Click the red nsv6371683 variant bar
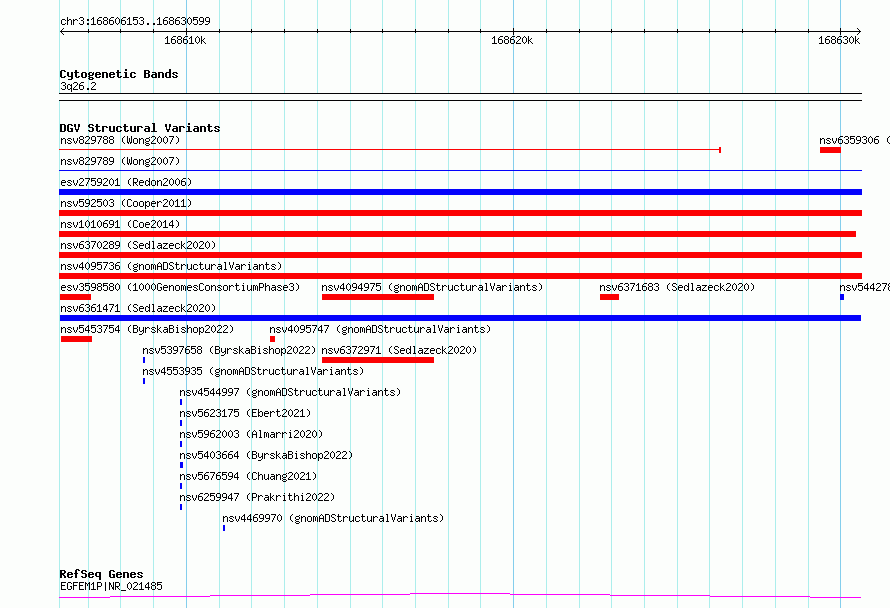Screen dimensions: 890x608 point(610,297)
